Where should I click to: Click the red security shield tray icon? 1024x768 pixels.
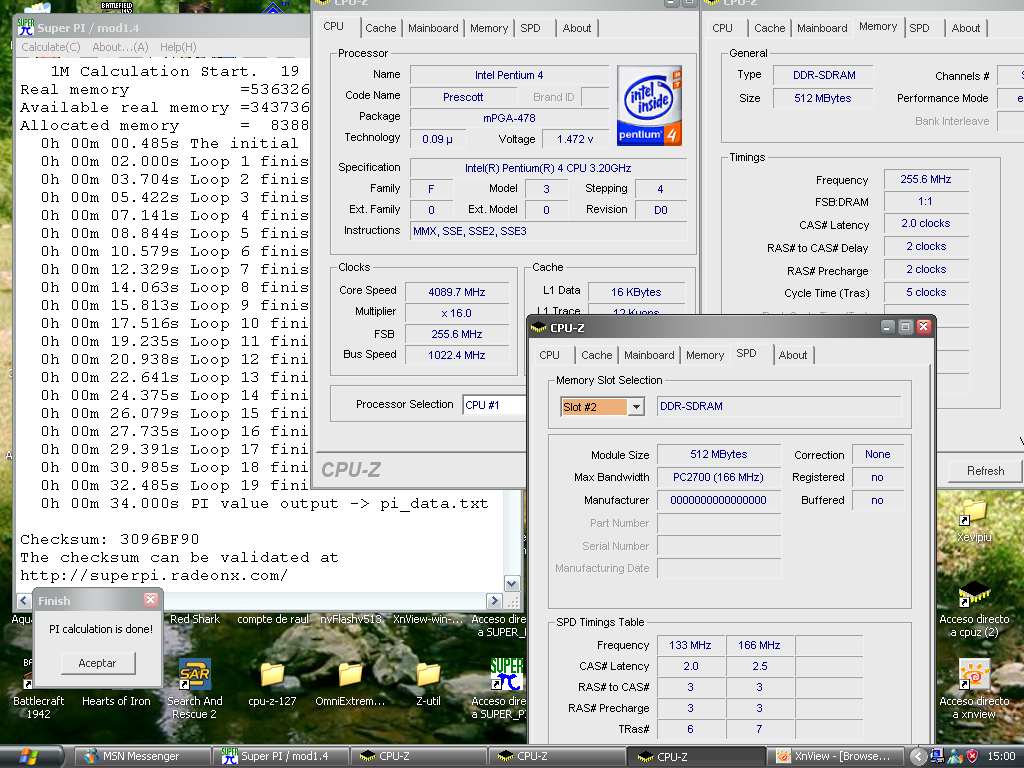pyautogui.click(x=972, y=756)
